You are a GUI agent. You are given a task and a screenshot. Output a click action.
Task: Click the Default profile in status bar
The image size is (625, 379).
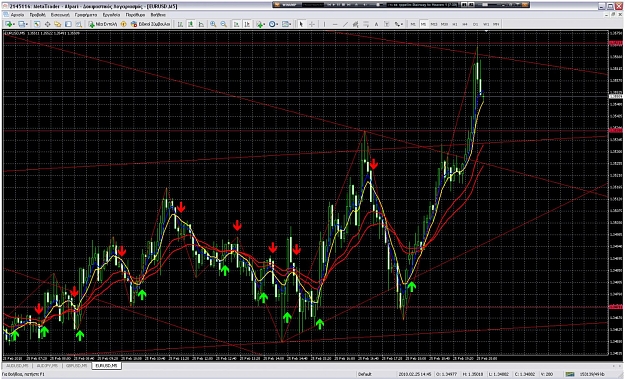click(365, 374)
